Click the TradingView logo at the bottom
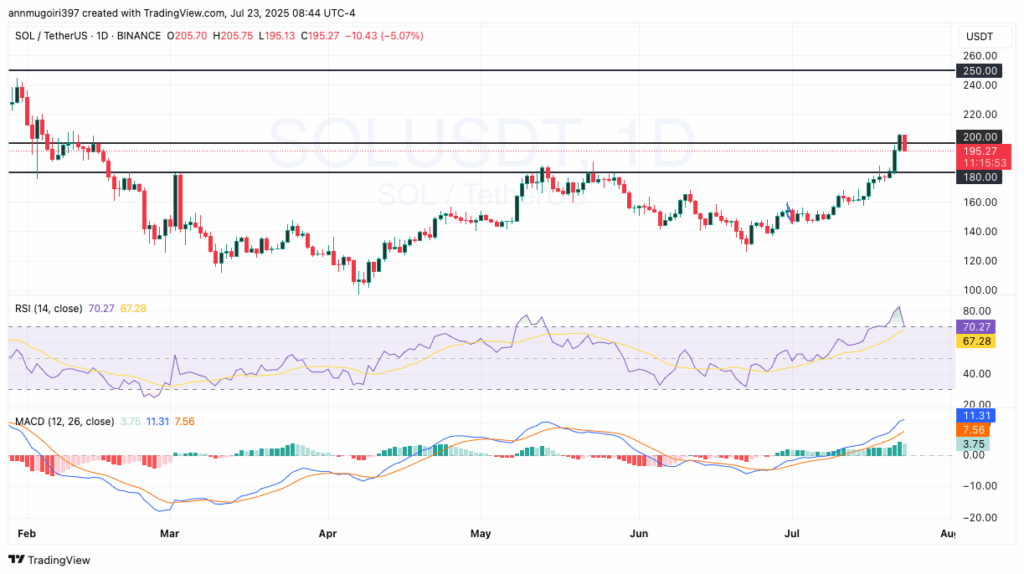1024x574 pixels. pyautogui.click(x=49, y=560)
